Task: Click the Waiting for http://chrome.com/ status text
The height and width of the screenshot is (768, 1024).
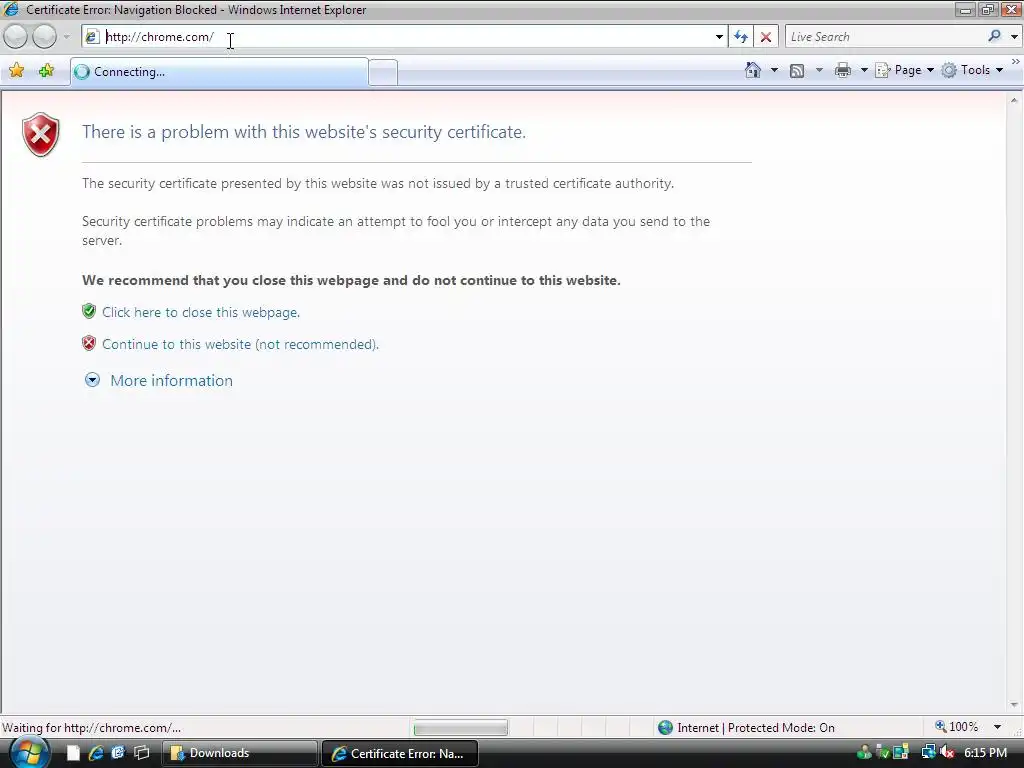Action: coord(91,728)
